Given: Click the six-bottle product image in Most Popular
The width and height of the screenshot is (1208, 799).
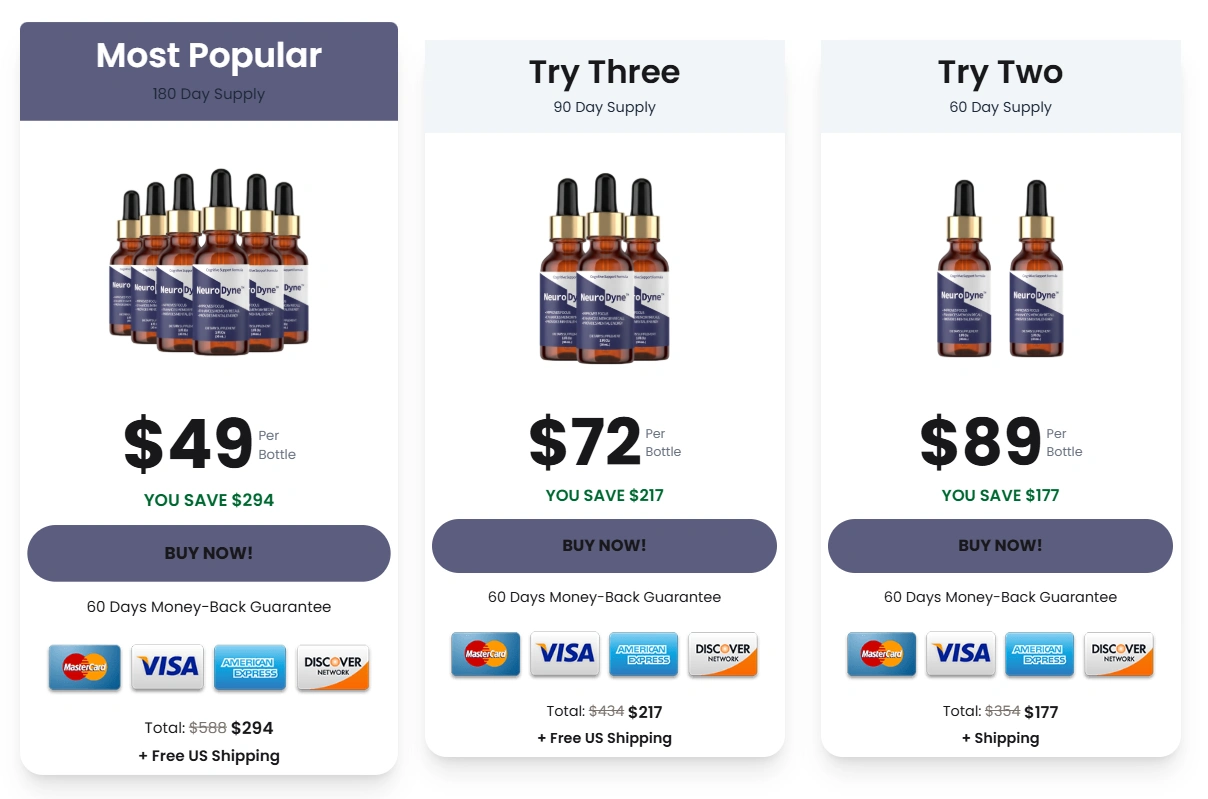Looking at the screenshot, I should (209, 265).
